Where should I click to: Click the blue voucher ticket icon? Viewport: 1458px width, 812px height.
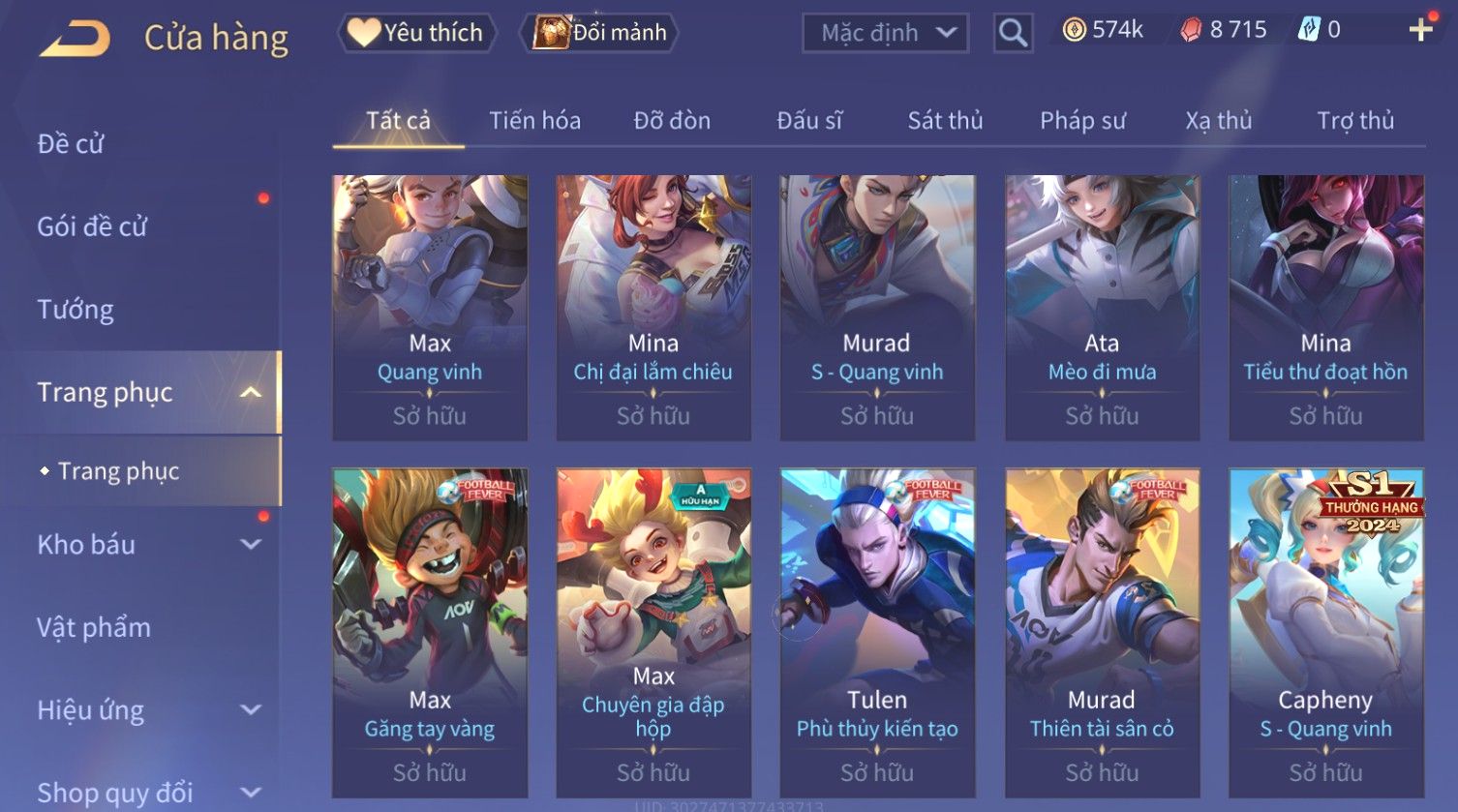pyautogui.click(x=1309, y=30)
